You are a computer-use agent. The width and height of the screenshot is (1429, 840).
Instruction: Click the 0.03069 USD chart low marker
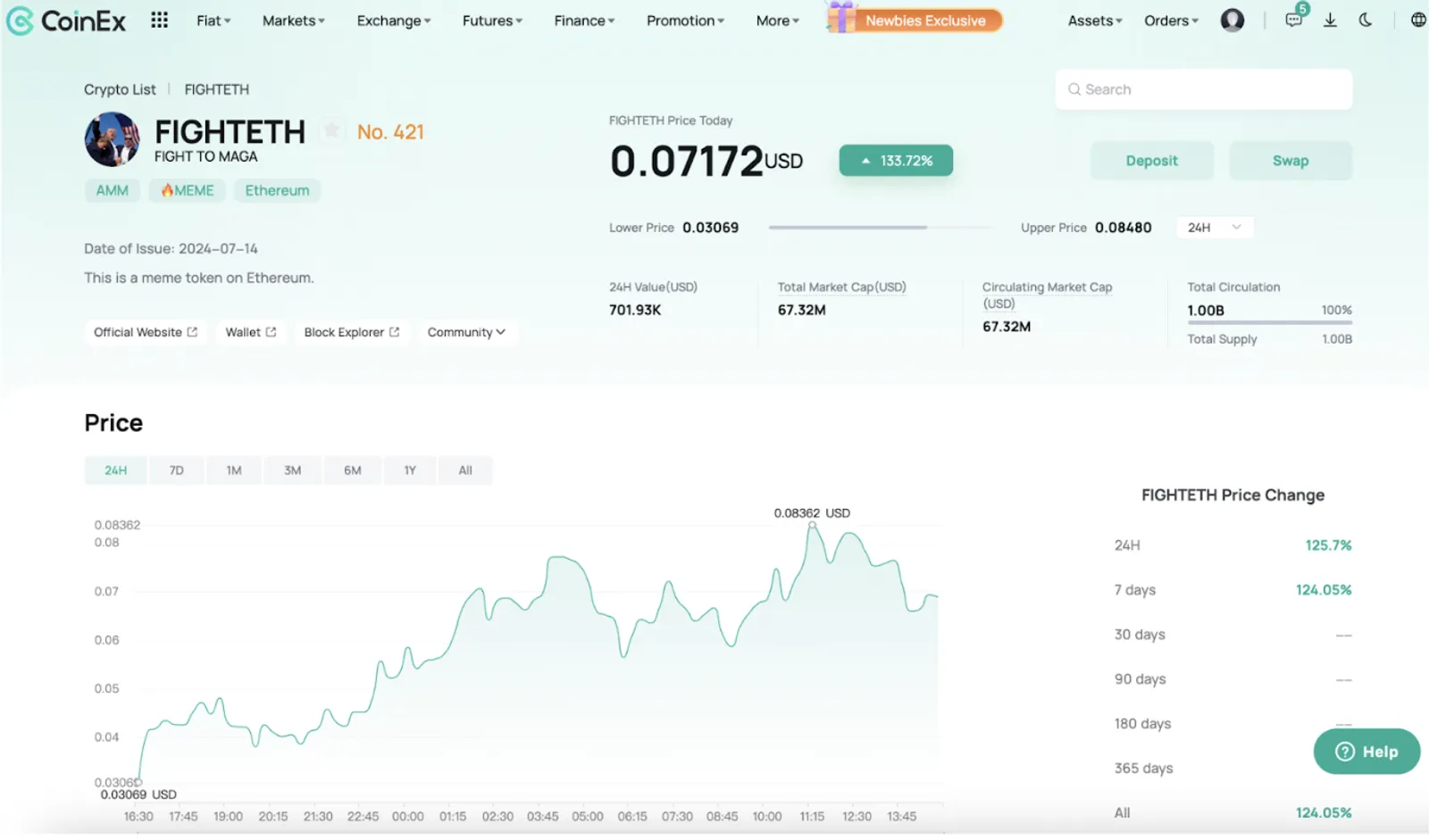click(138, 783)
